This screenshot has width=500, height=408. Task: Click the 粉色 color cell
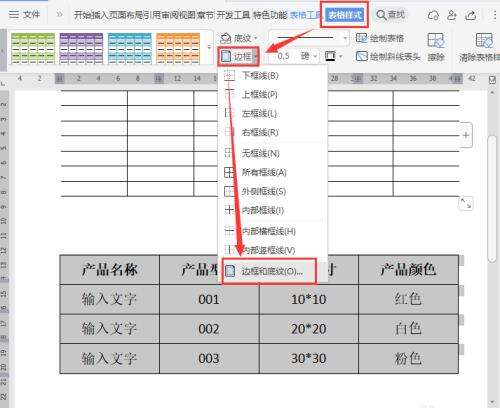coord(408,359)
